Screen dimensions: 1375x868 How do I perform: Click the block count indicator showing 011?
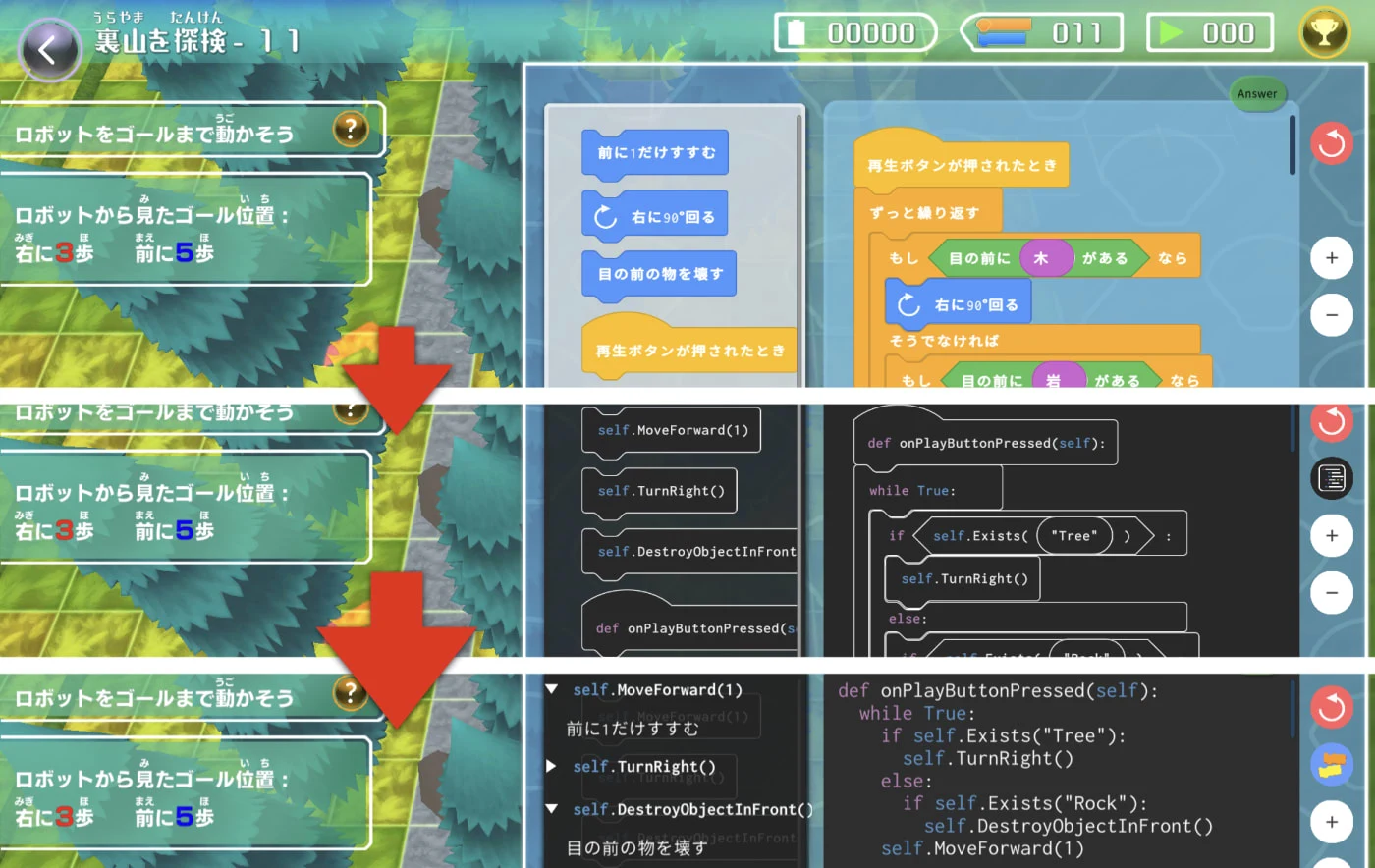click(x=1042, y=32)
